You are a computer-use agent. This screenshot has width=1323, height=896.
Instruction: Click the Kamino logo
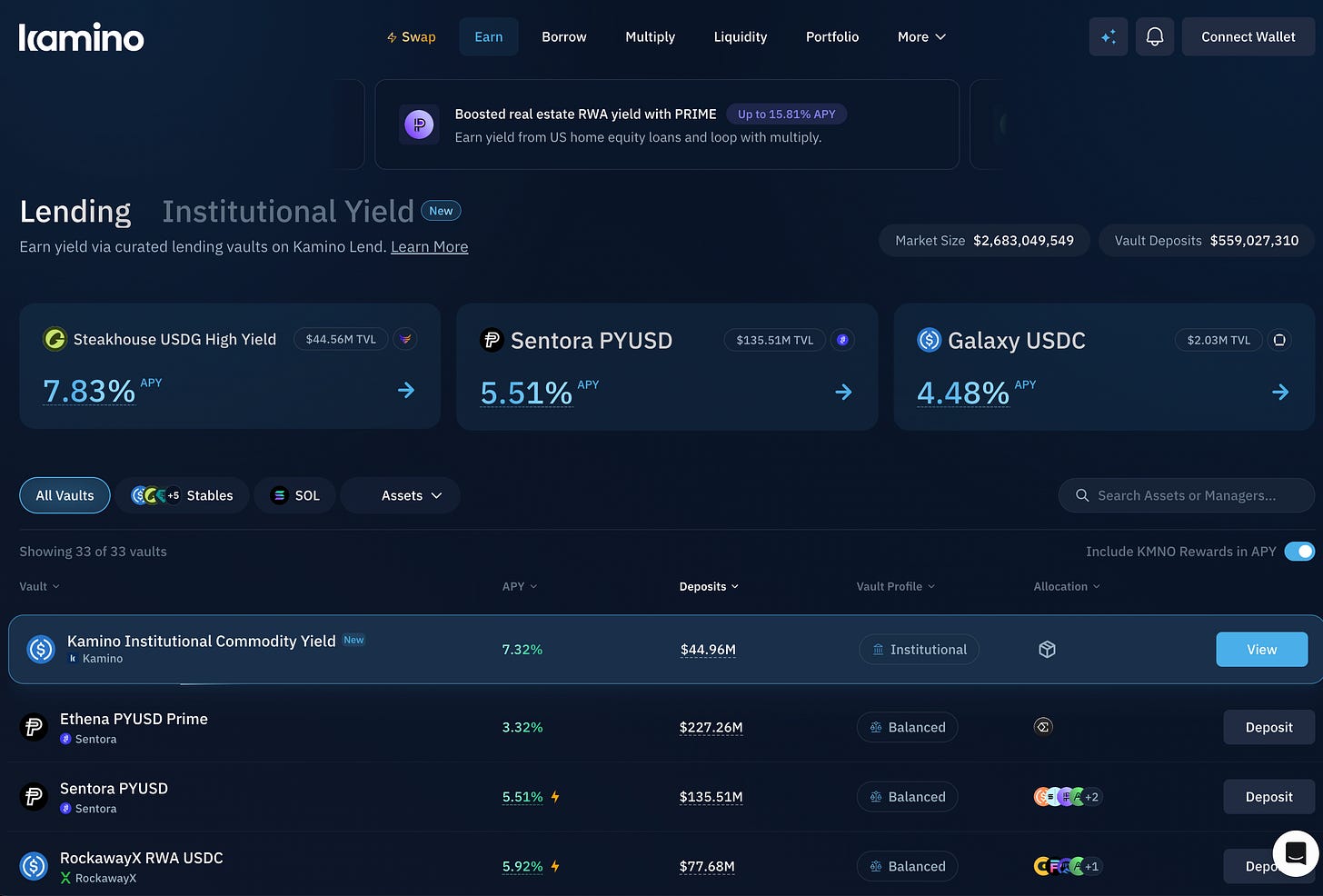[82, 37]
